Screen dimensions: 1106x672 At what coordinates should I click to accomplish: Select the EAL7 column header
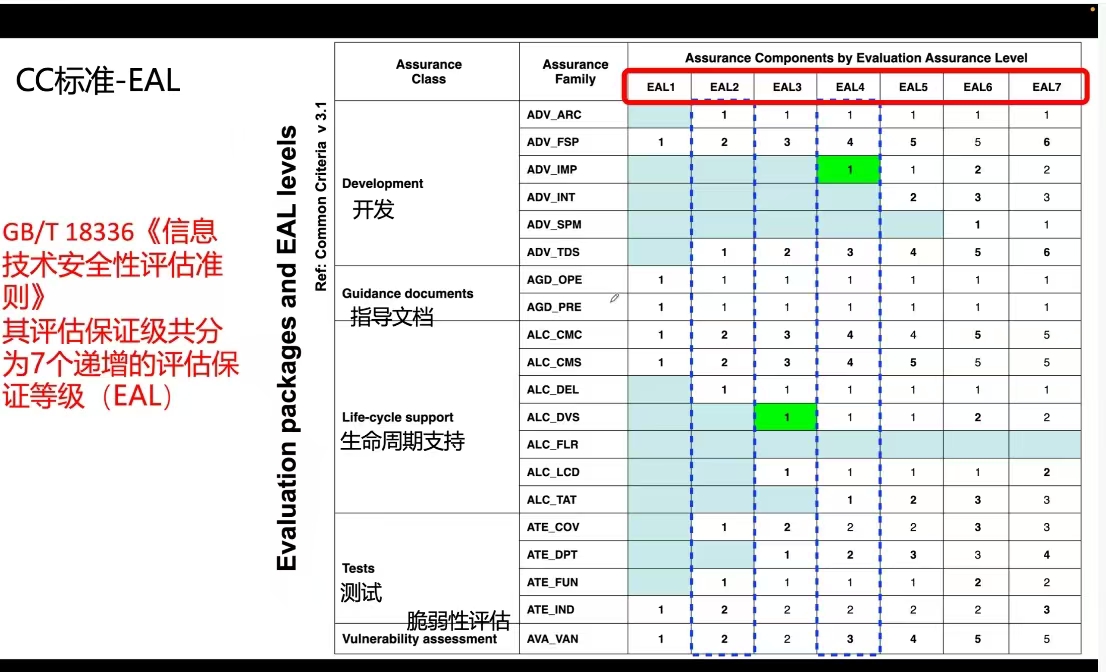click(x=1046, y=87)
